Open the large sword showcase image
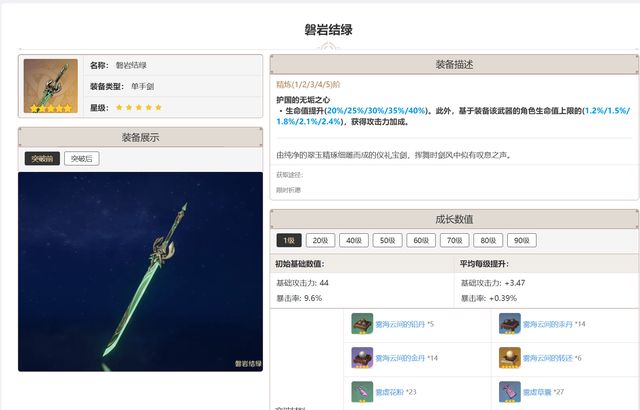Viewport: 640px width, 410px height. click(140, 272)
